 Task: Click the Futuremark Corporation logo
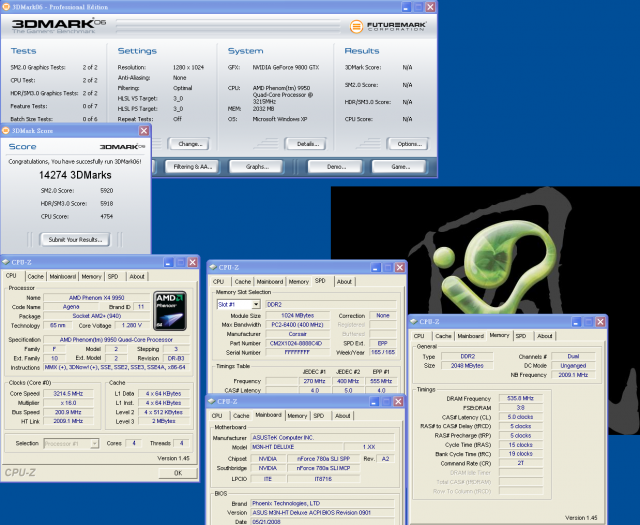(388, 27)
